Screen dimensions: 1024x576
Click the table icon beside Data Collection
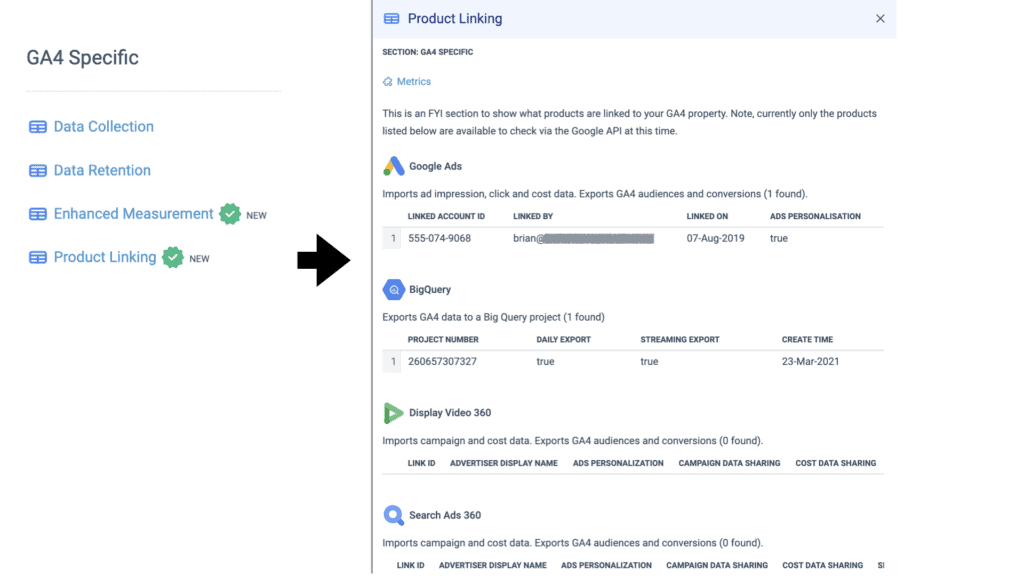(x=38, y=127)
